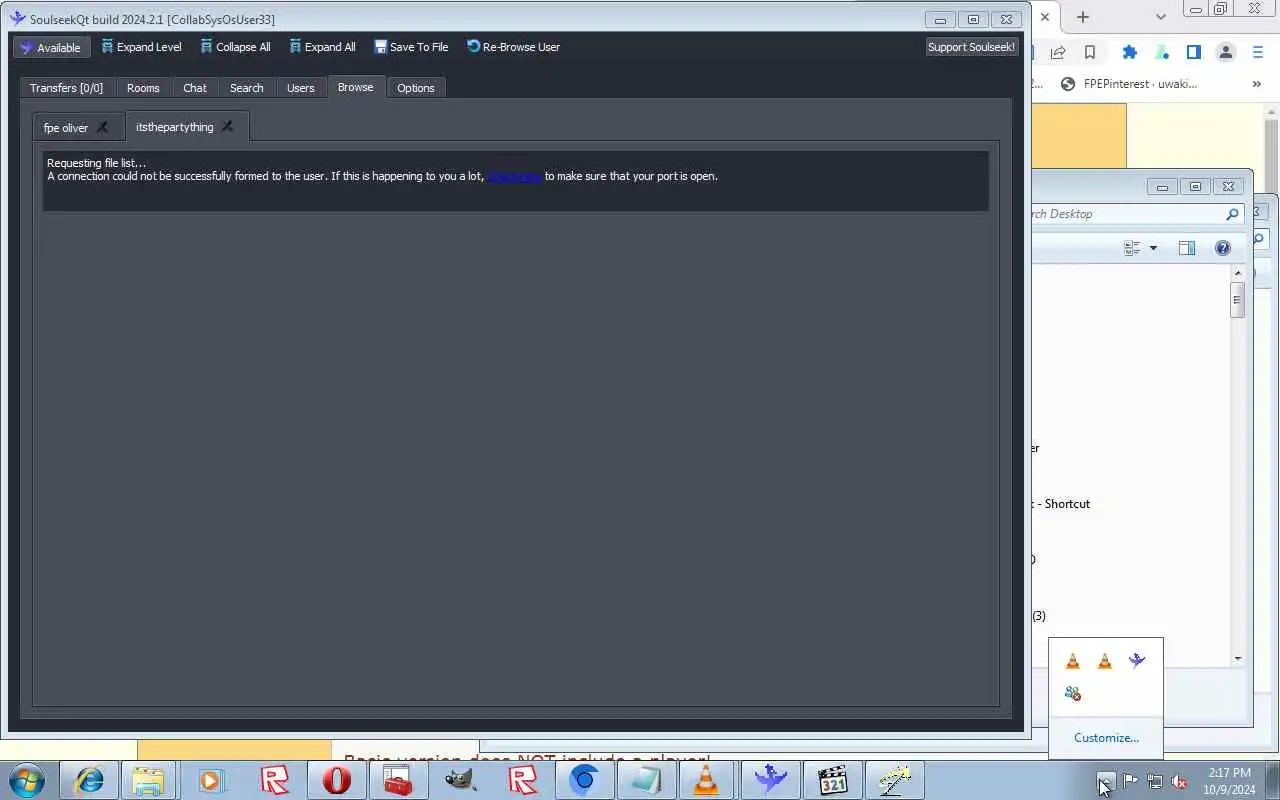
Task: Open the Explorer view options dropdown arrow
Action: pyautogui.click(x=1153, y=248)
